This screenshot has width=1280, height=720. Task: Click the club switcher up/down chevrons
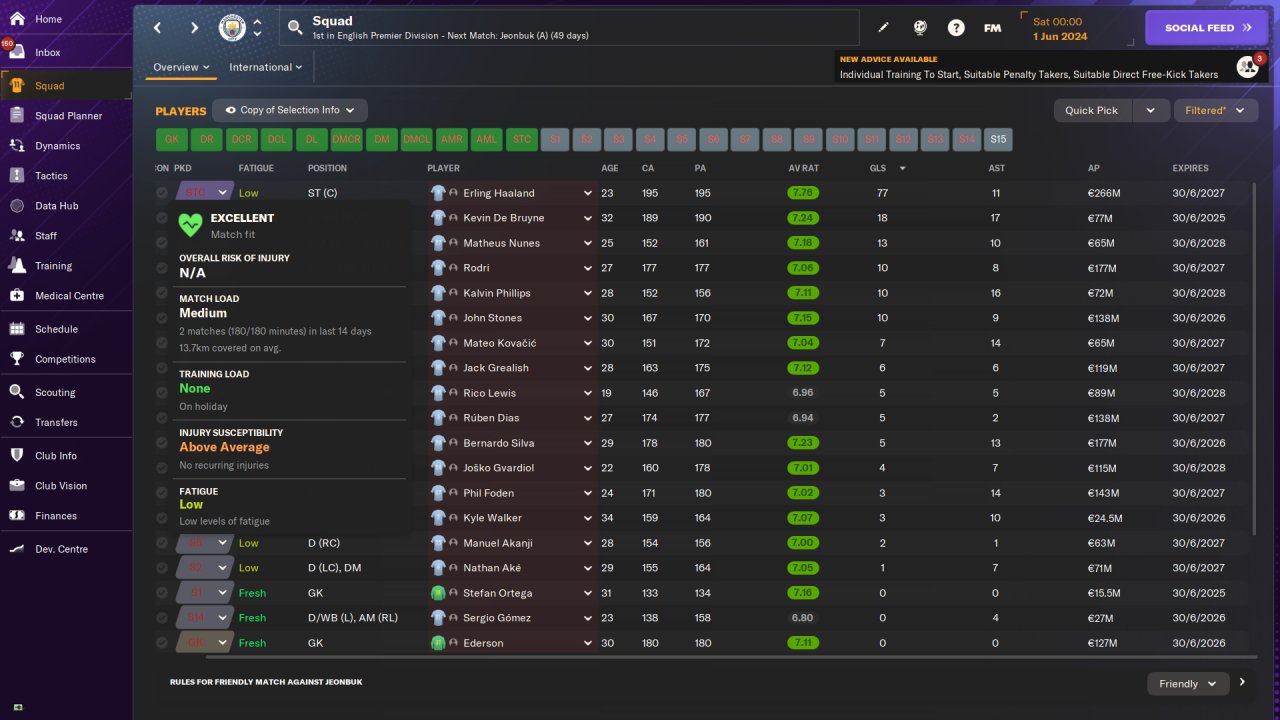(x=257, y=28)
